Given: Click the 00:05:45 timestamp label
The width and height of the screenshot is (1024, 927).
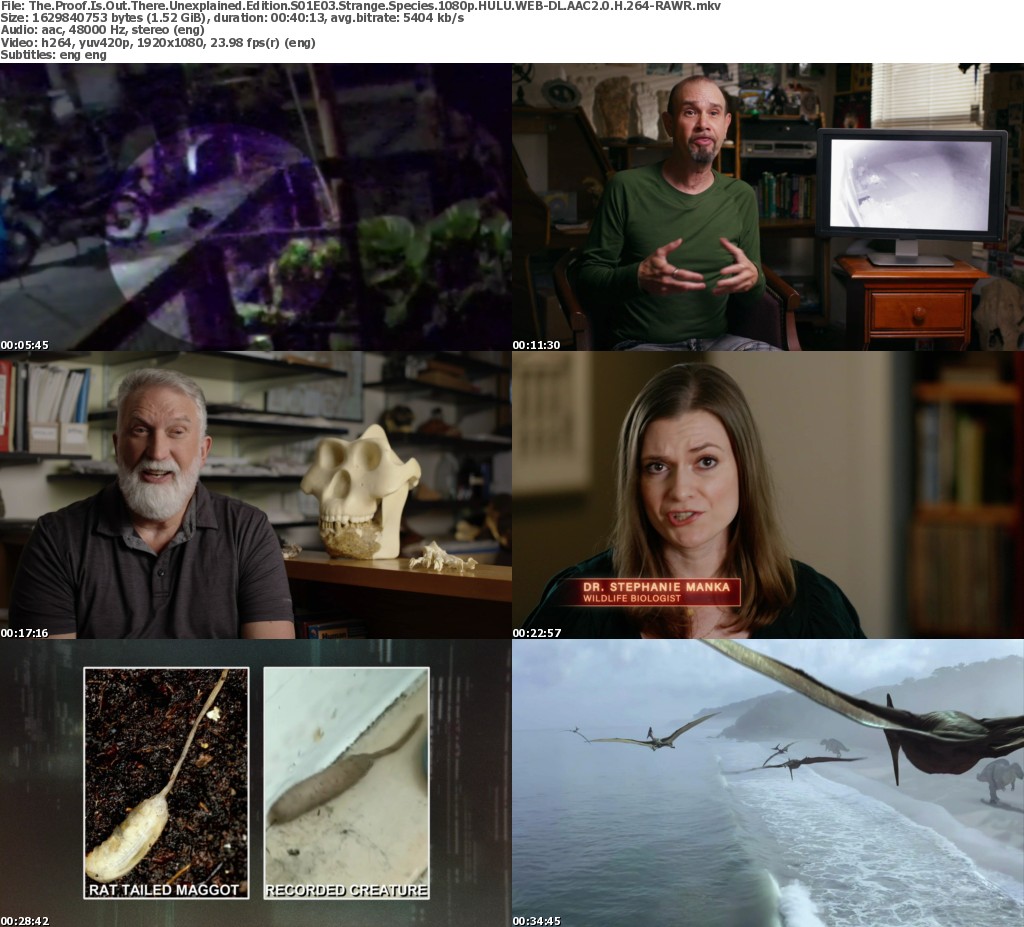Looking at the screenshot, I should pyautogui.click(x=25, y=345).
